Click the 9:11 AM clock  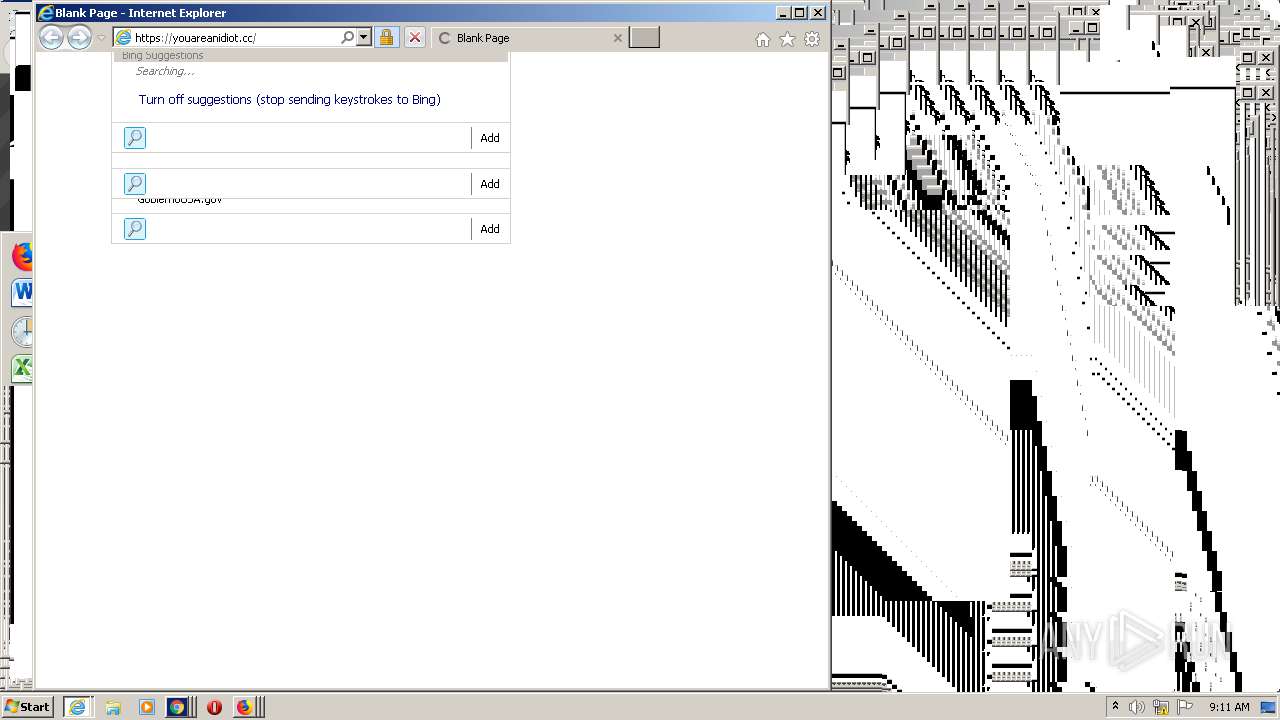[x=1229, y=707]
